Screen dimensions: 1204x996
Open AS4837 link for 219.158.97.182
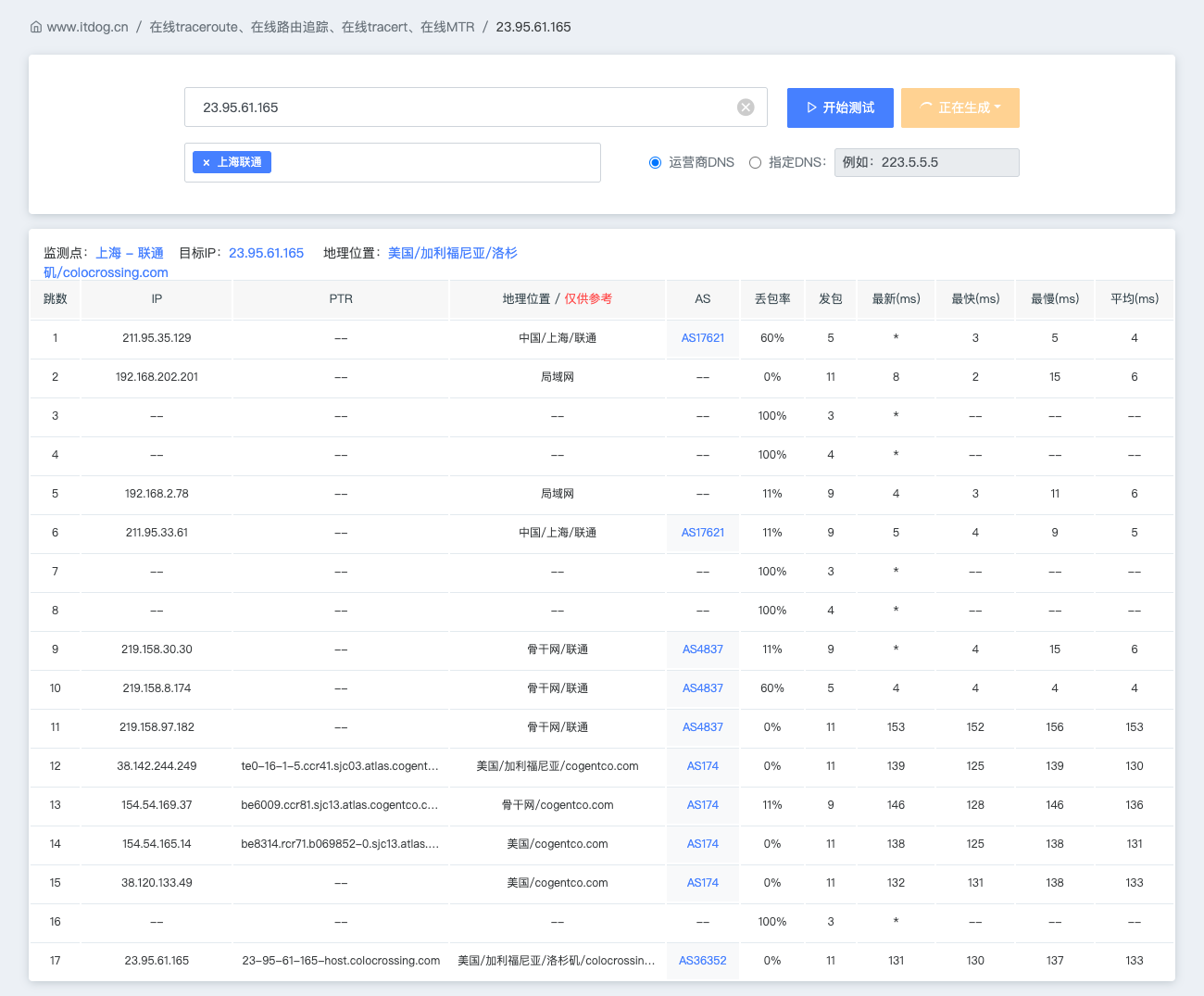pos(703,727)
